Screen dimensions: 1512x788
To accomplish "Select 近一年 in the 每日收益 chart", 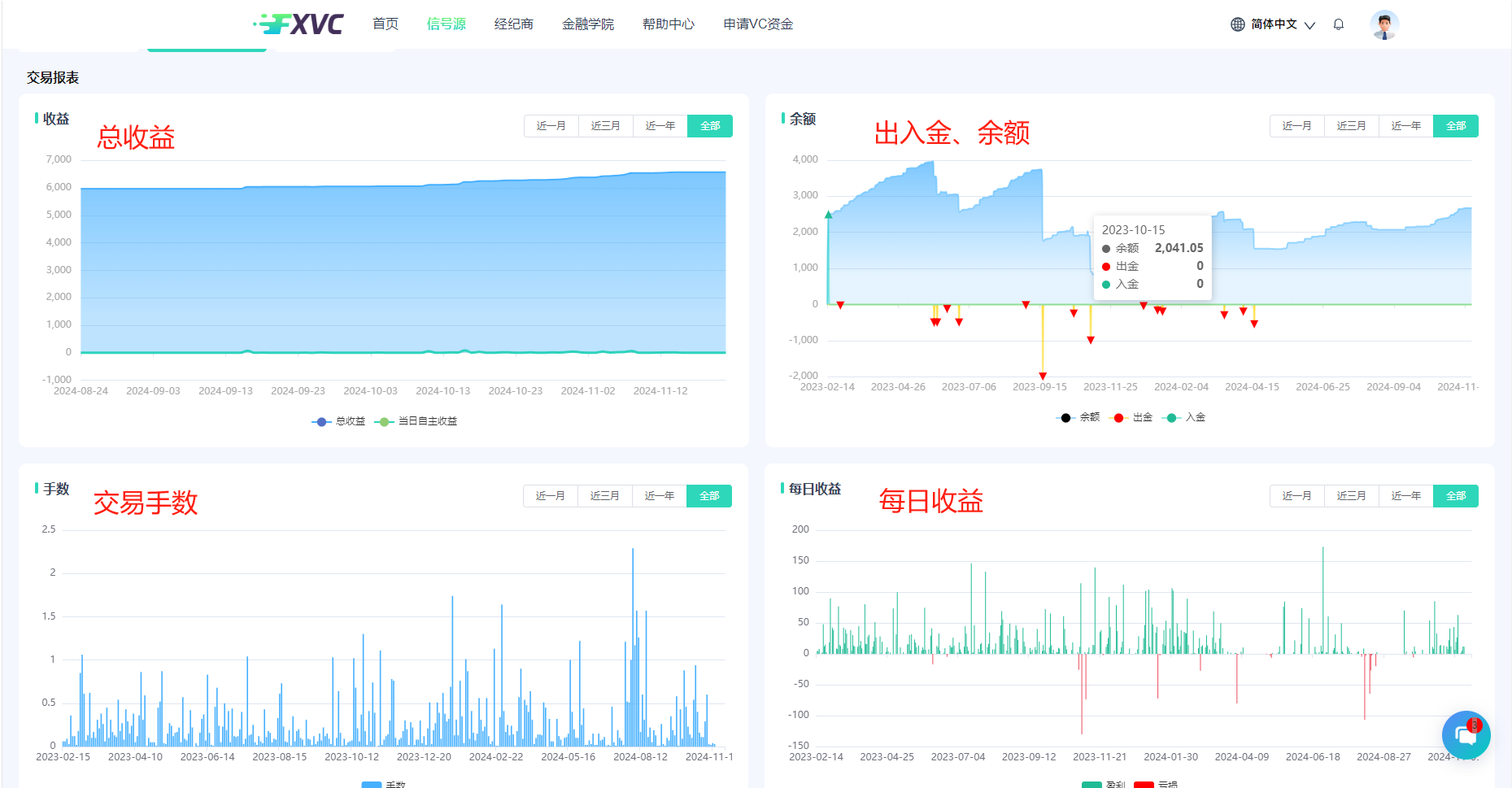I will click(x=1406, y=496).
